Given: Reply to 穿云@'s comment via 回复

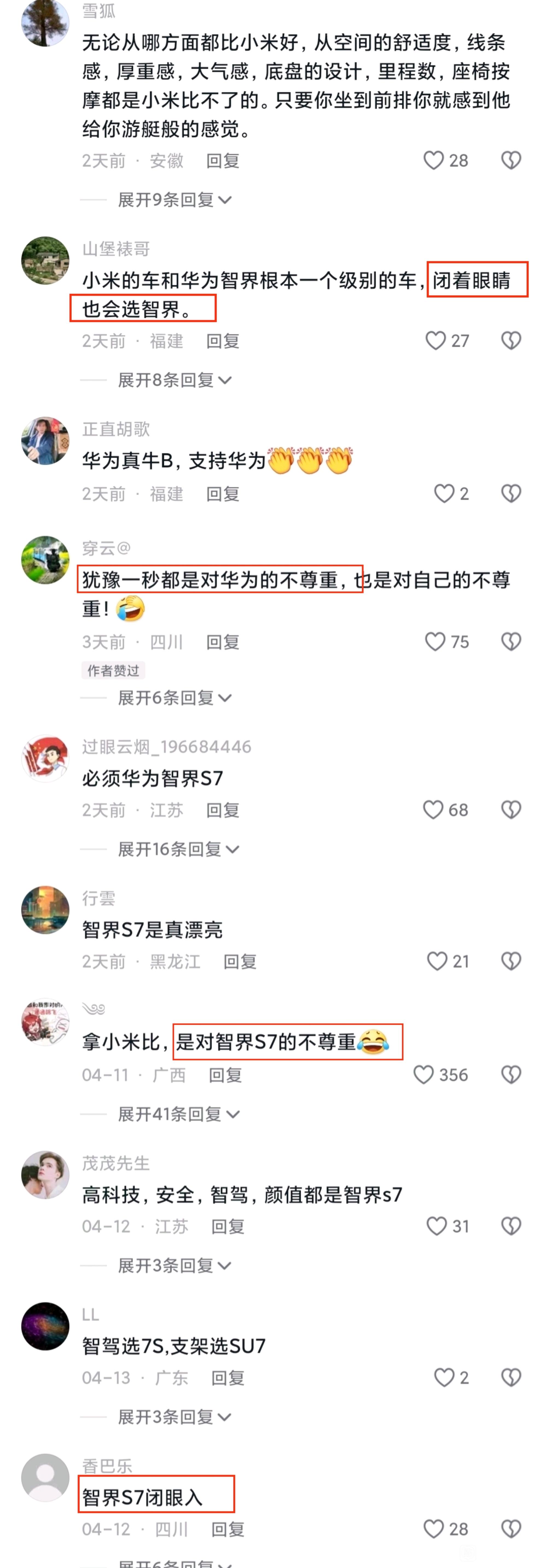Looking at the screenshot, I should tap(223, 642).
